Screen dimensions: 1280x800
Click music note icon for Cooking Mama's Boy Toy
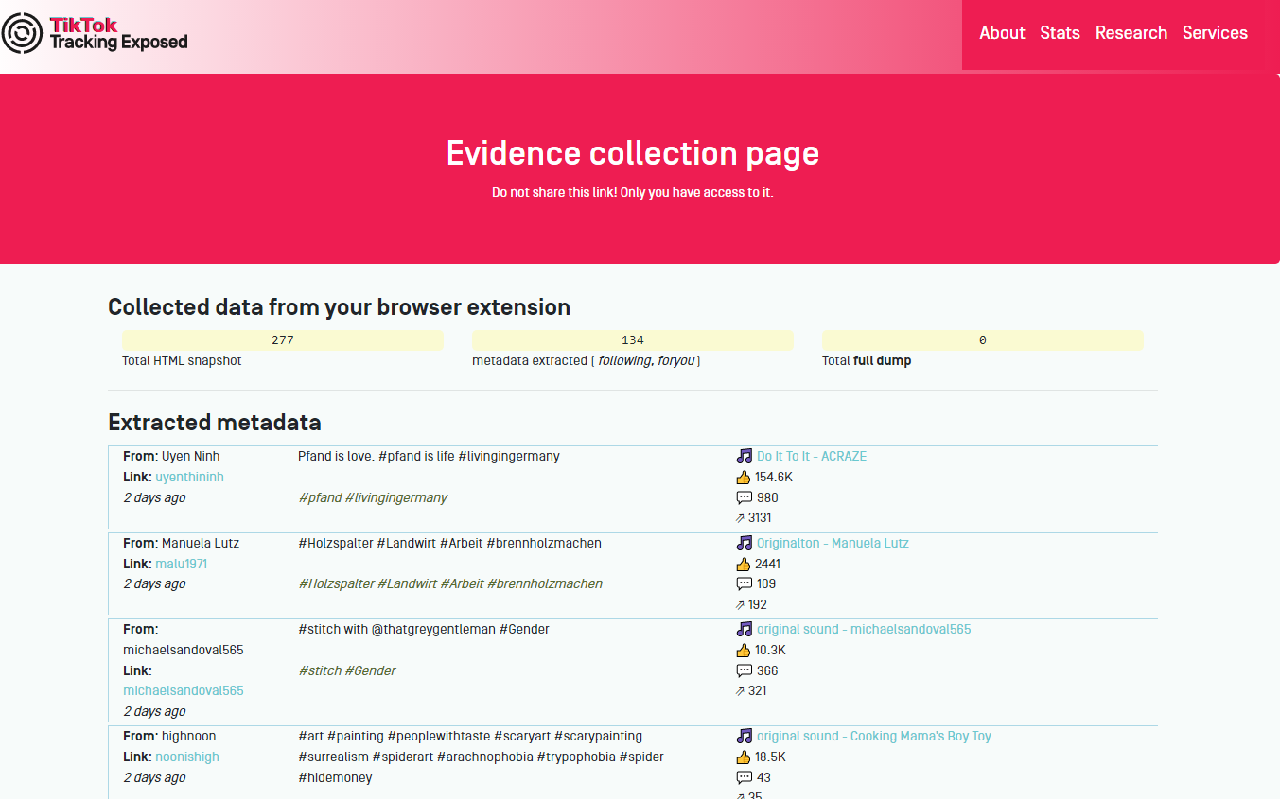coord(744,736)
